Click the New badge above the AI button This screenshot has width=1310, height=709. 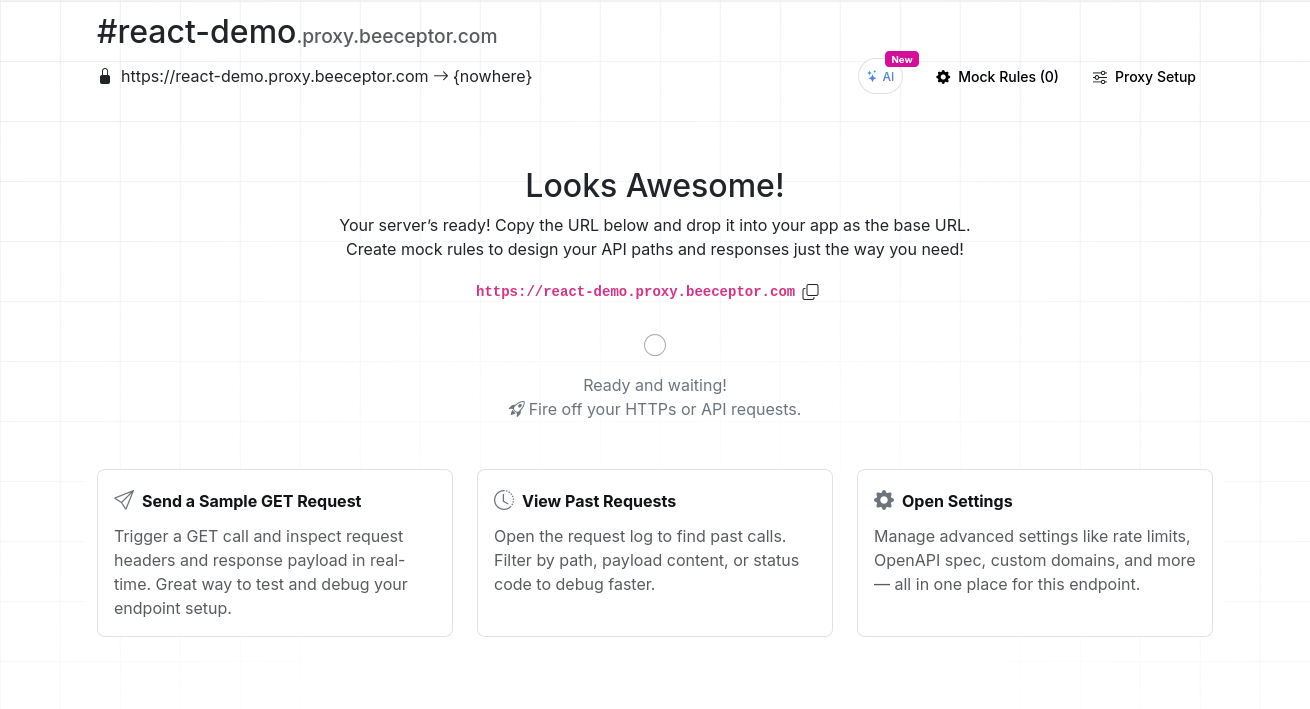901,59
